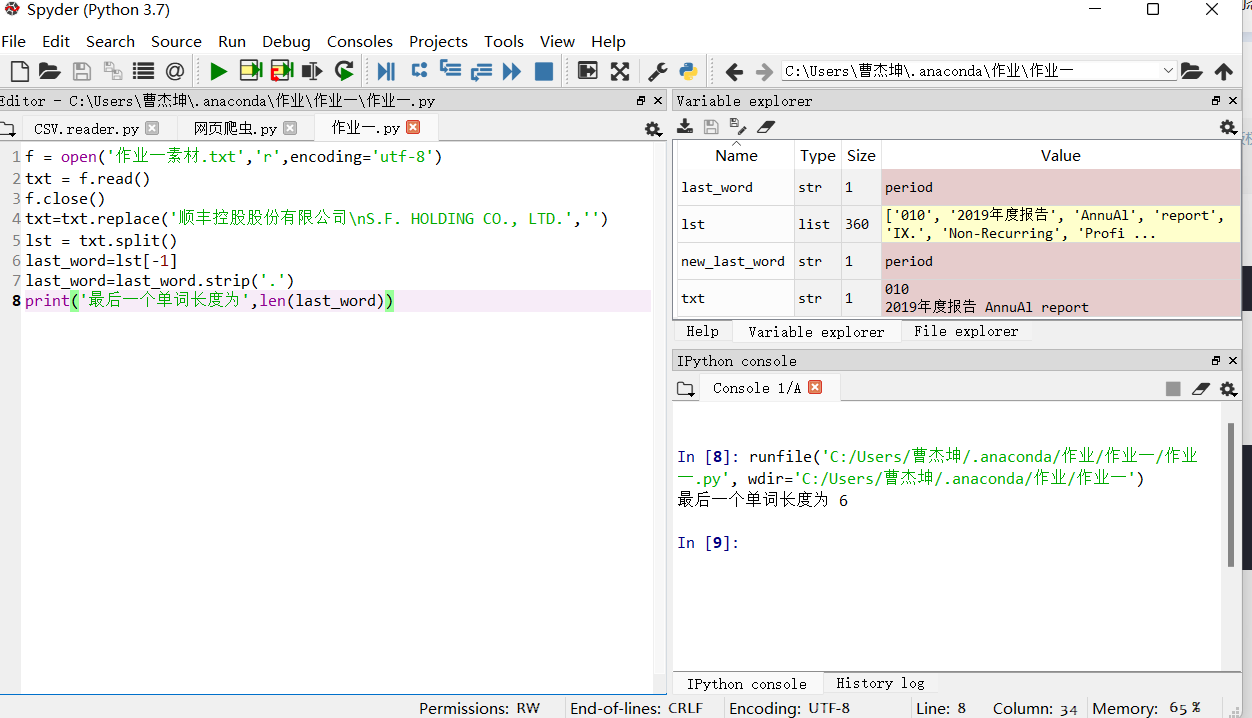The width and height of the screenshot is (1252, 718).
Task: Re-run last script icon
Action: (x=344, y=71)
